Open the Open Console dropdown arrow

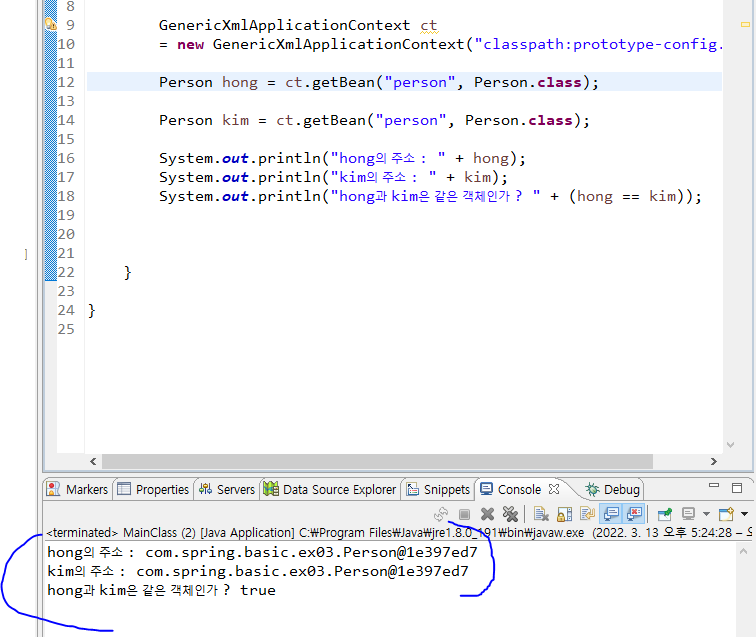click(x=744, y=514)
